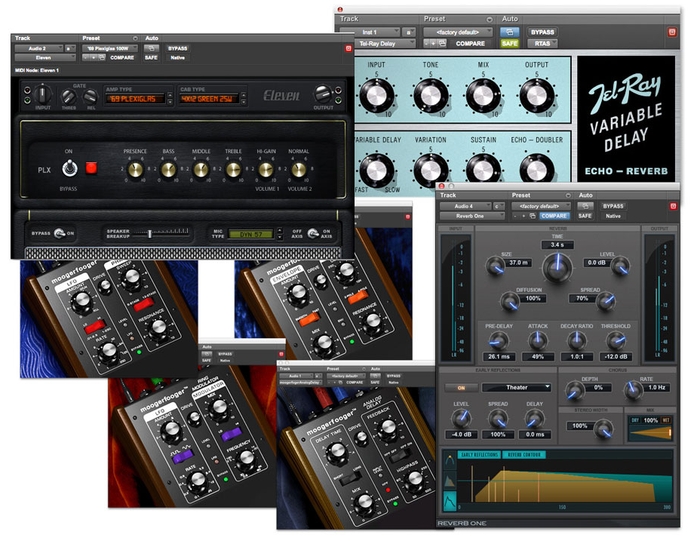Step the AMP TYPE selector up arrow
The height and width of the screenshot is (541, 700).
tap(170, 95)
